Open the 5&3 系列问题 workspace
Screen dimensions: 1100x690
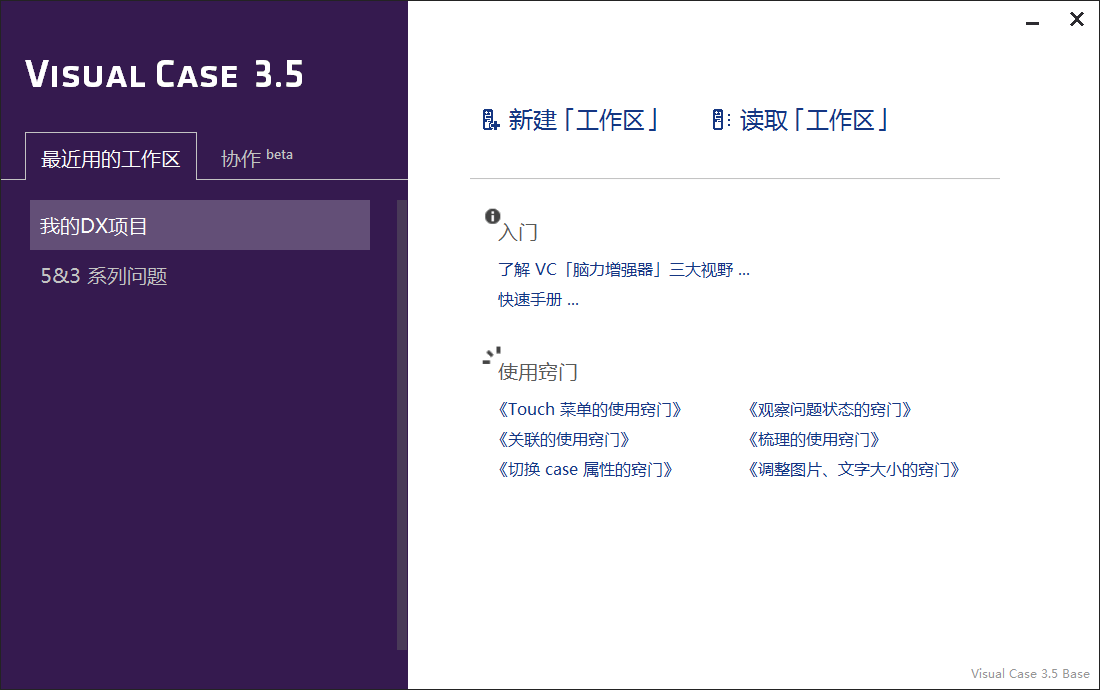click(104, 276)
